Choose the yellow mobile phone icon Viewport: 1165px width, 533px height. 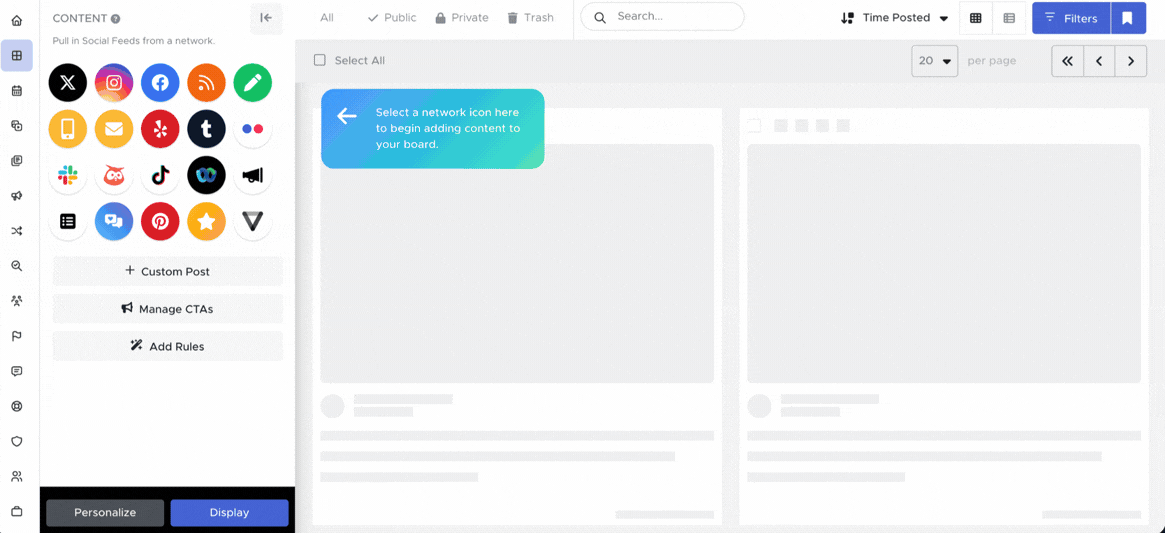(68, 129)
